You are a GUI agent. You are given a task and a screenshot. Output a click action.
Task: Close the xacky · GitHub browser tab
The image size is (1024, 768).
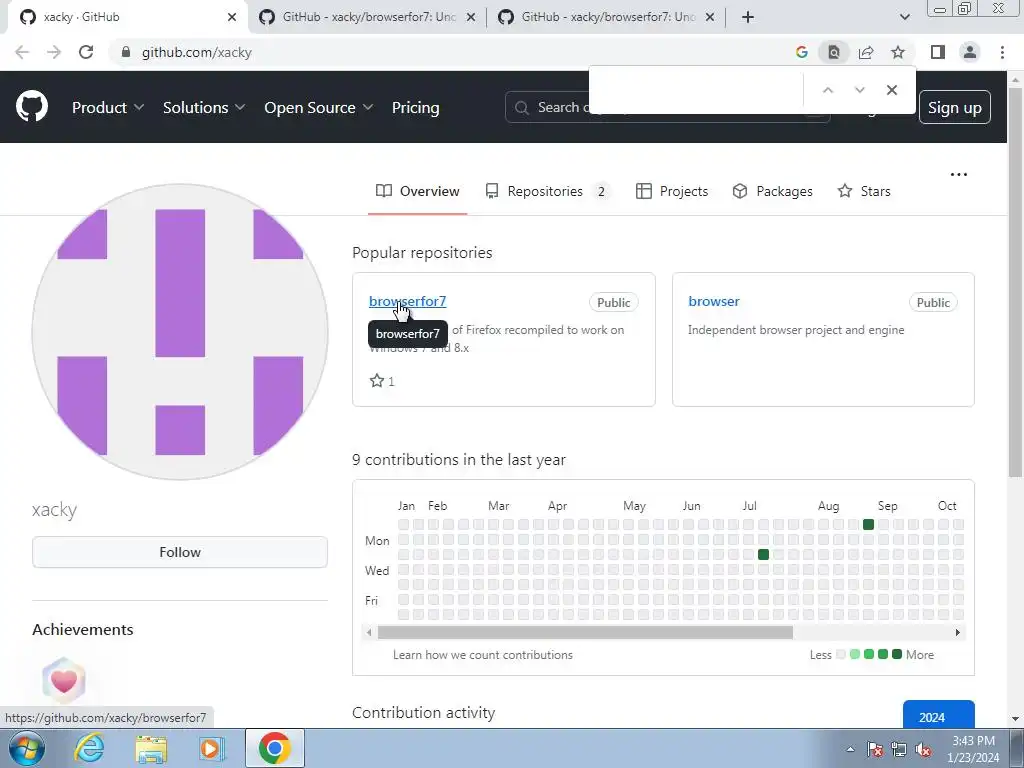tap(232, 17)
